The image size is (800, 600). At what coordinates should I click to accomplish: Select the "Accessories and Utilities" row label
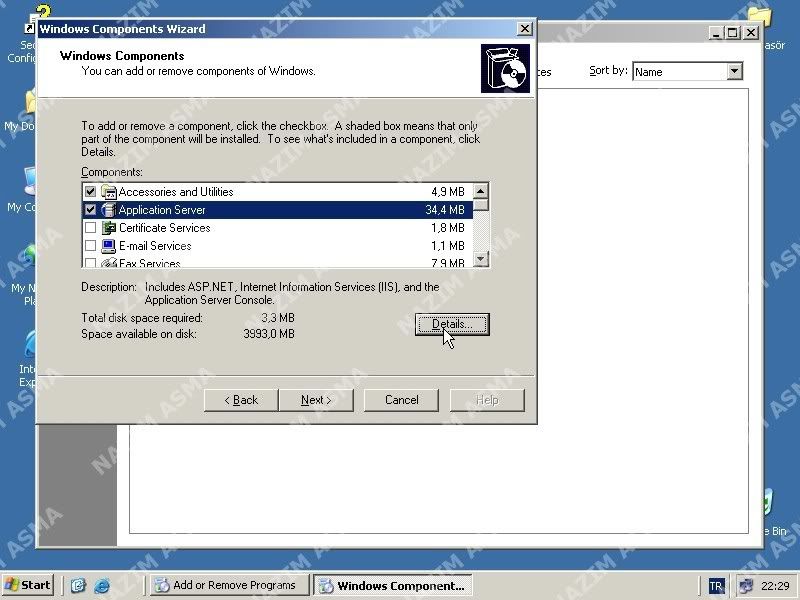coord(176,192)
